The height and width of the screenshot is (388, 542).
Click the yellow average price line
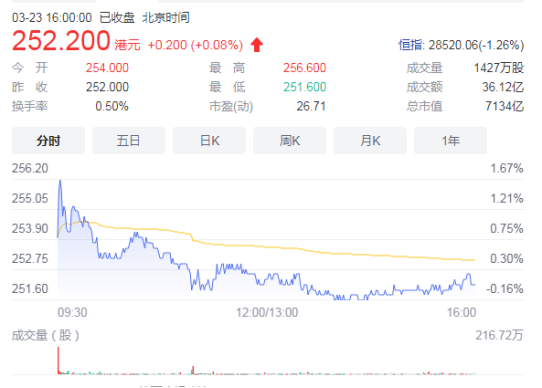277,248
